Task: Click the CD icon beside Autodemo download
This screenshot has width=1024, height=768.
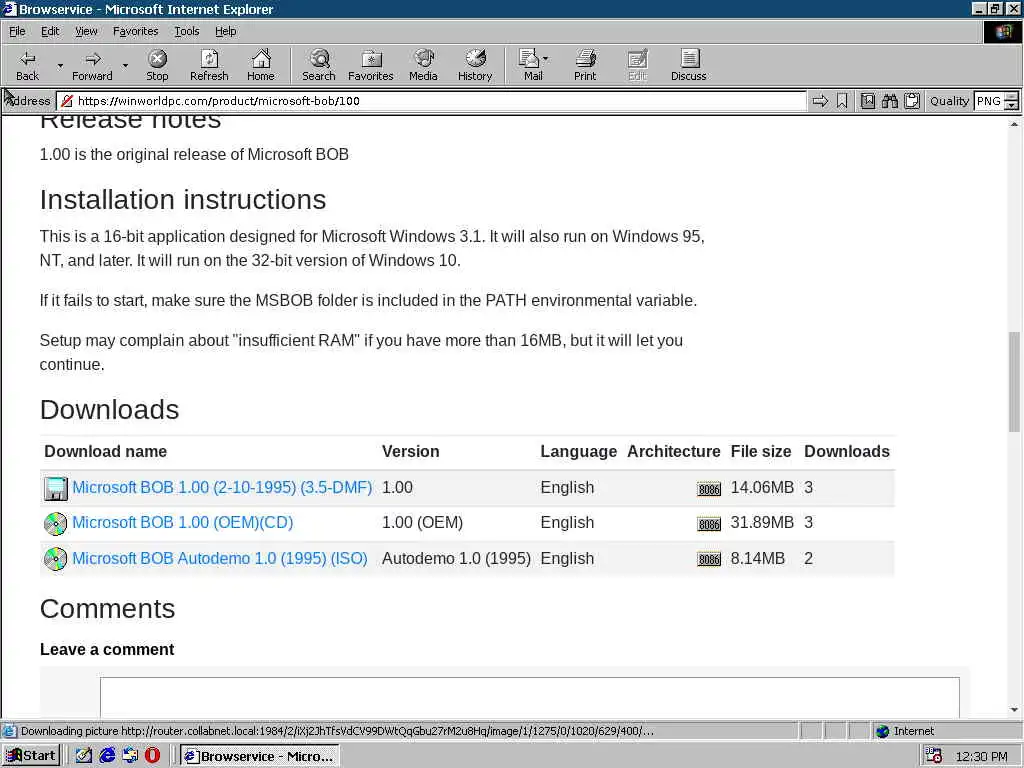Action: [56, 559]
